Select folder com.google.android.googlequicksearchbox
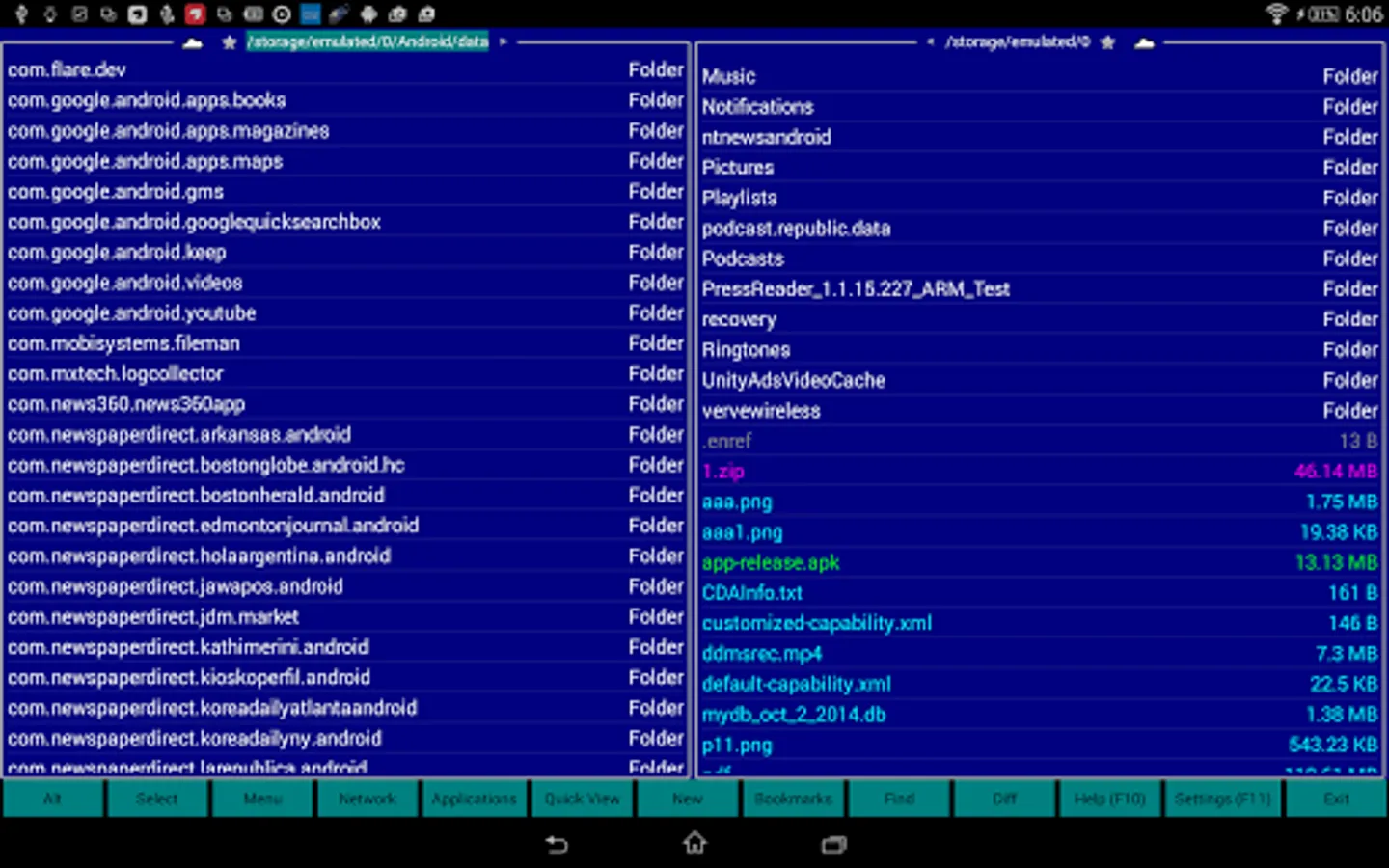 (345, 222)
